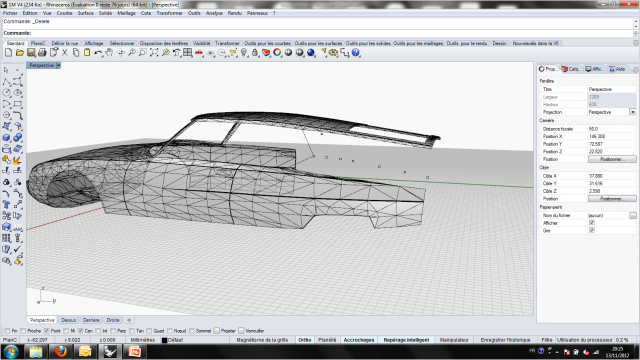Select the Rectangle tool in left toolbar
The image size is (640, 360).
click(18, 104)
